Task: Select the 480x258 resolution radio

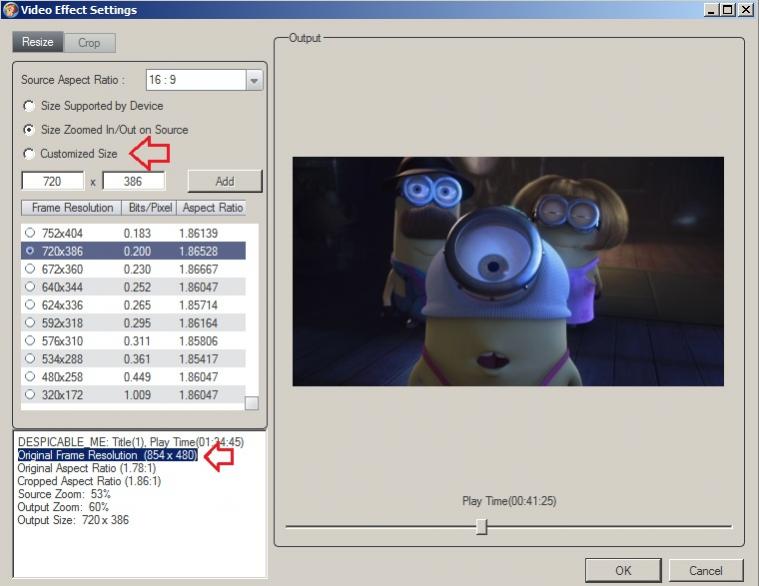Action: coord(30,376)
